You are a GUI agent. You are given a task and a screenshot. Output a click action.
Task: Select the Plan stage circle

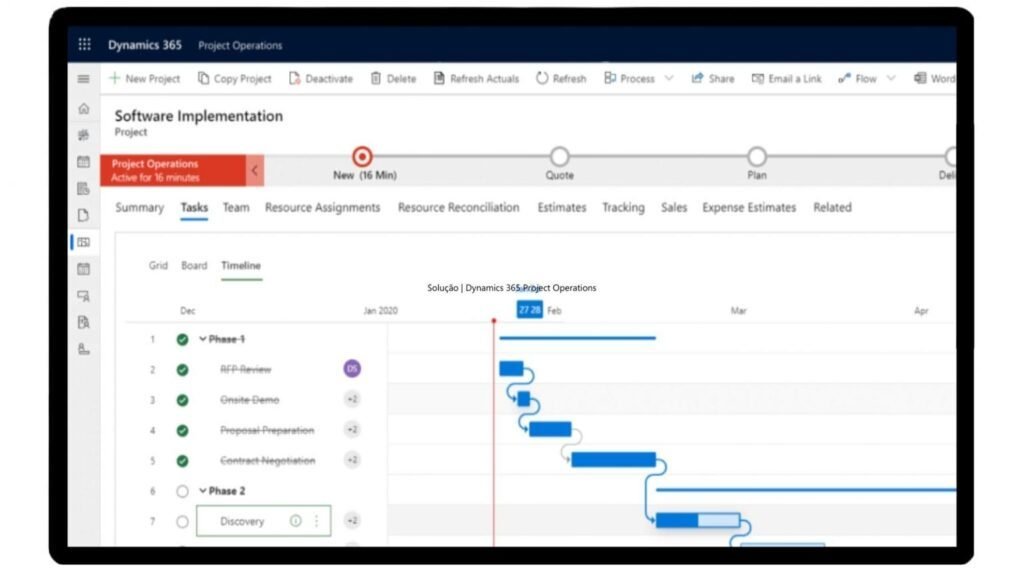(757, 157)
